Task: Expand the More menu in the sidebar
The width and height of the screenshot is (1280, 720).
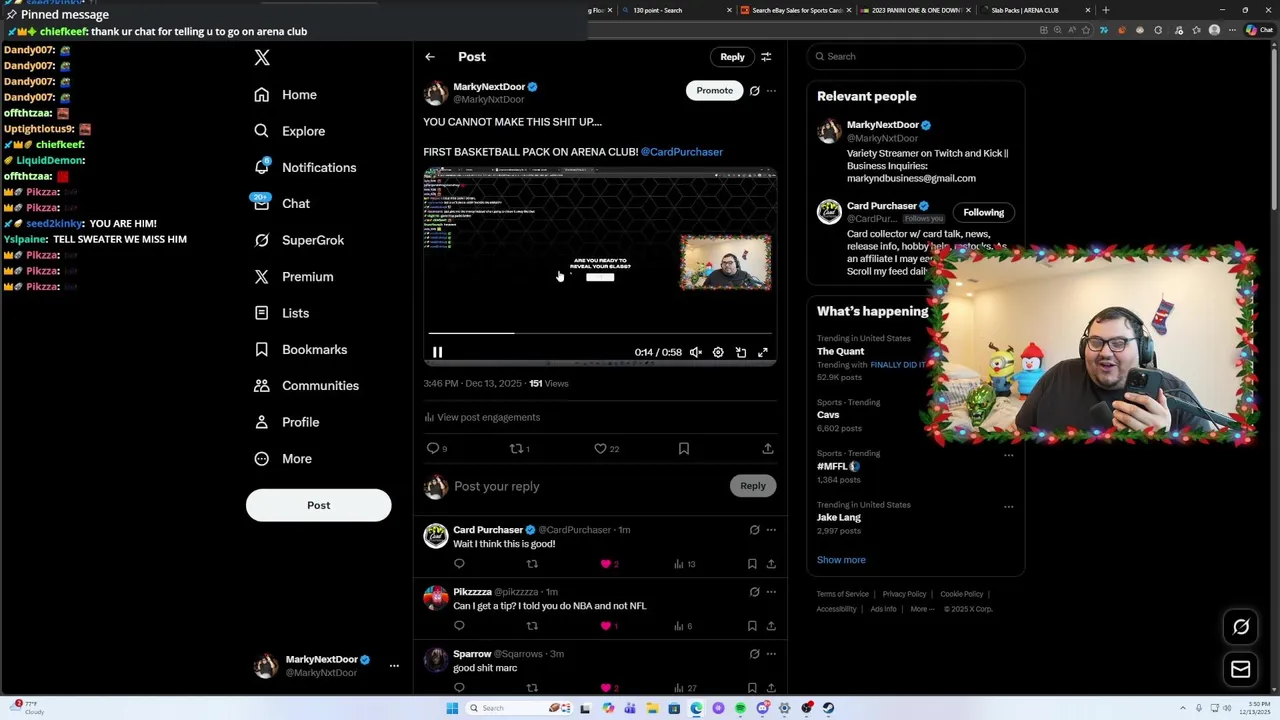Action: coord(283,459)
